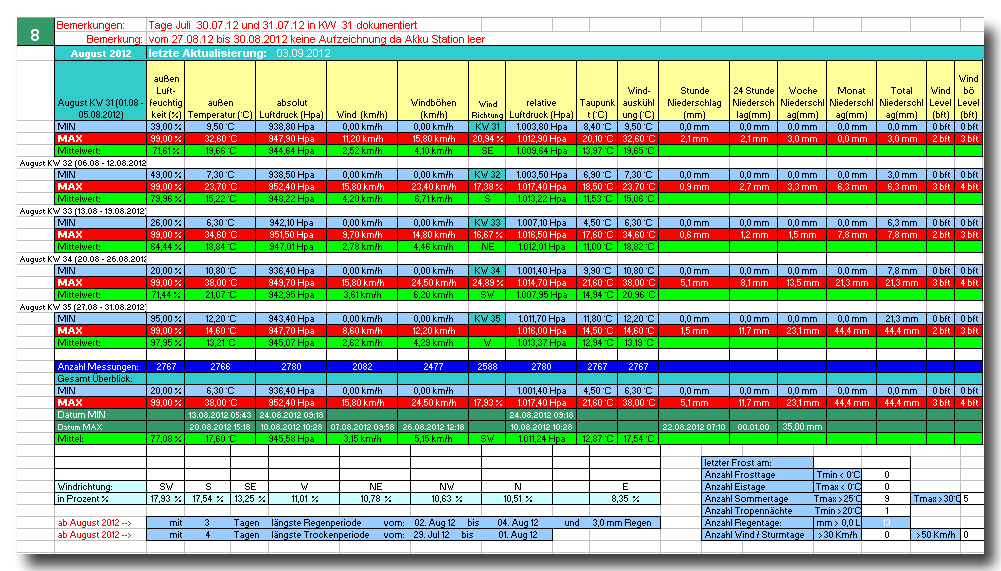Select the date '29. Jul 12'
The image size is (1001, 571).
click(432, 535)
